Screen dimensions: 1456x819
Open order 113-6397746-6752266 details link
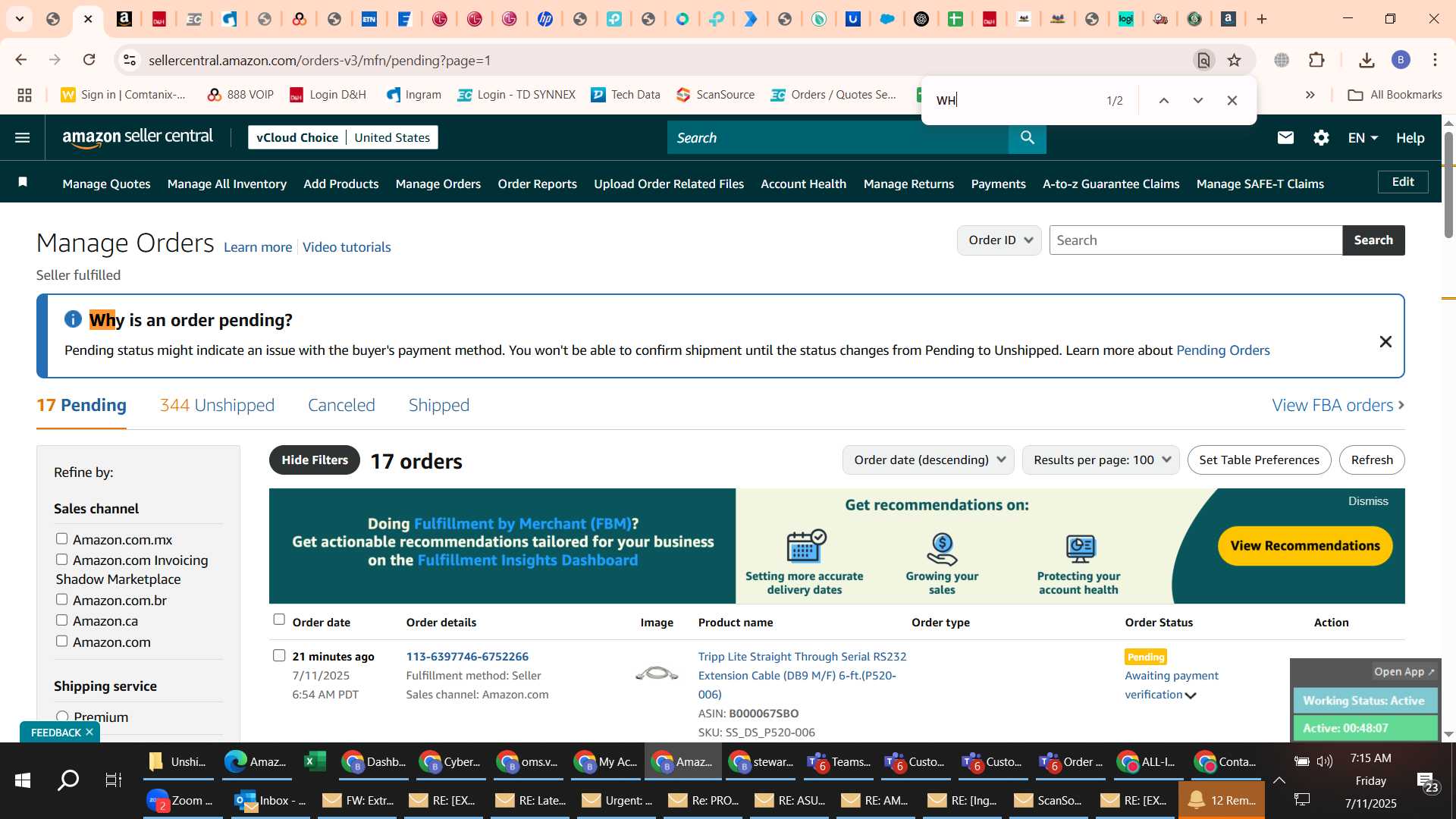click(x=467, y=656)
